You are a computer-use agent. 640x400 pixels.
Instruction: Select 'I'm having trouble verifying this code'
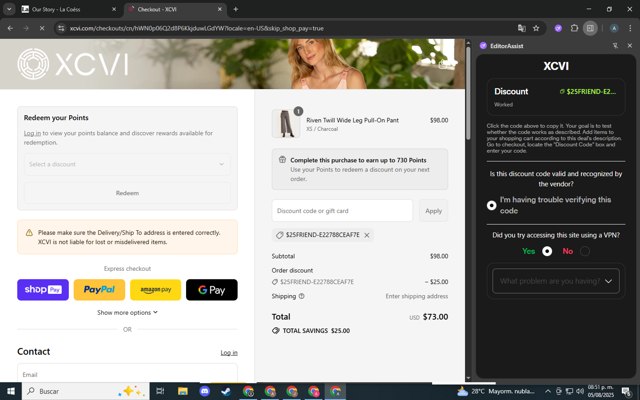[x=491, y=205]
